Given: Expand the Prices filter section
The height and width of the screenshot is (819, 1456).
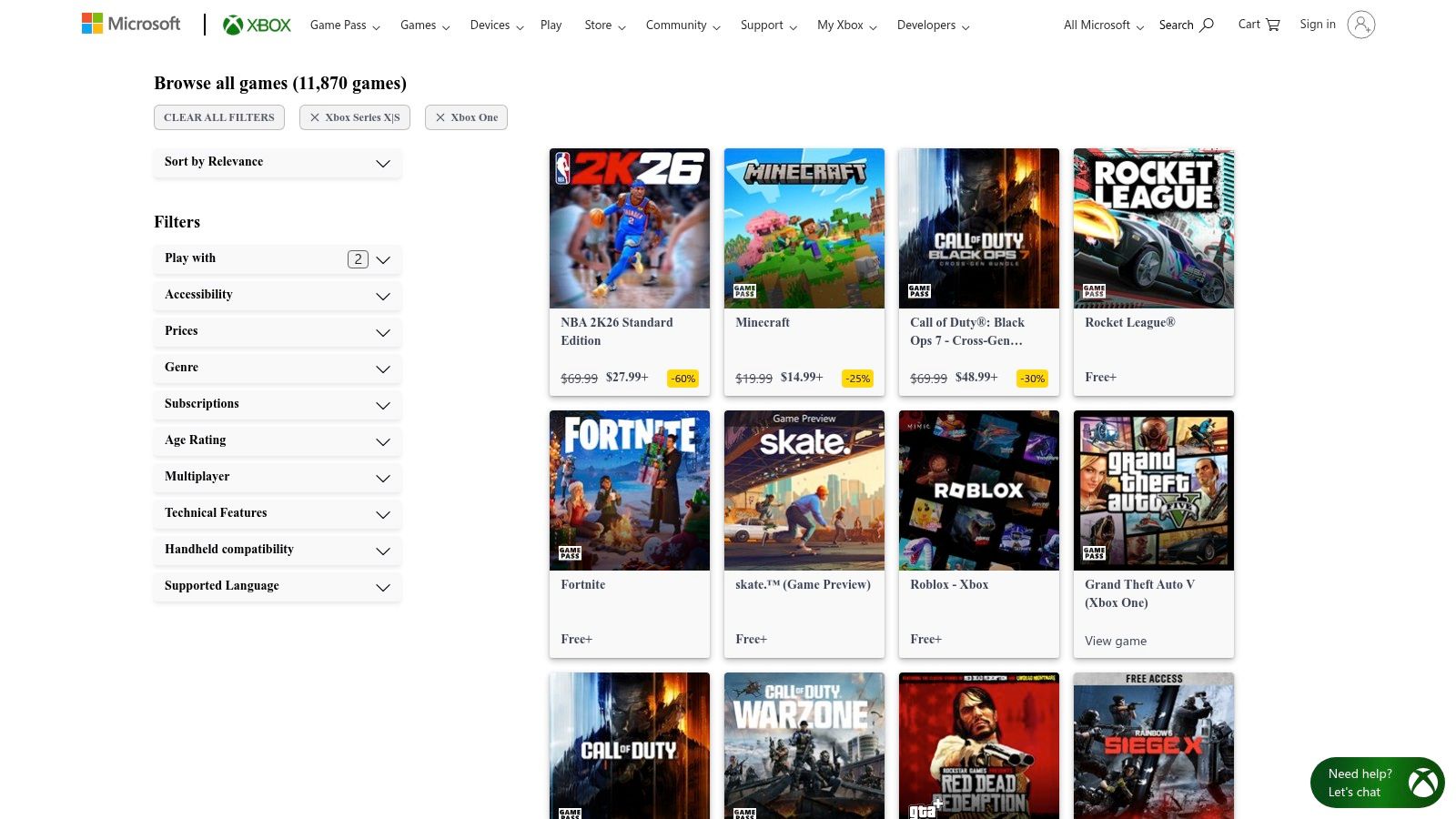Looking at the screenshot, I should [x=277, y=332].
